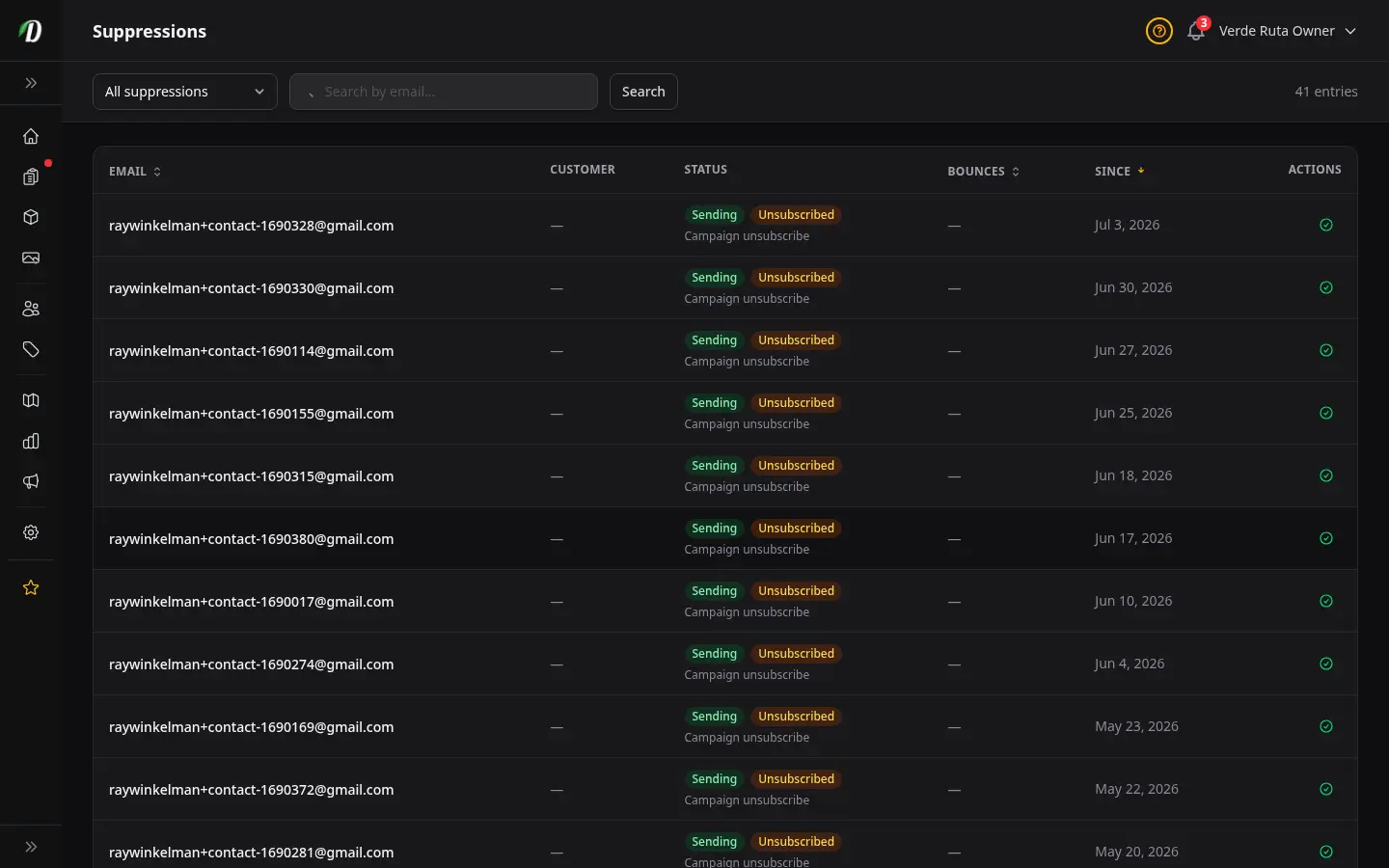Open the All suppressions filter dropdown
The width and height of the screenshot is (1389, 868).
[185, 92]
